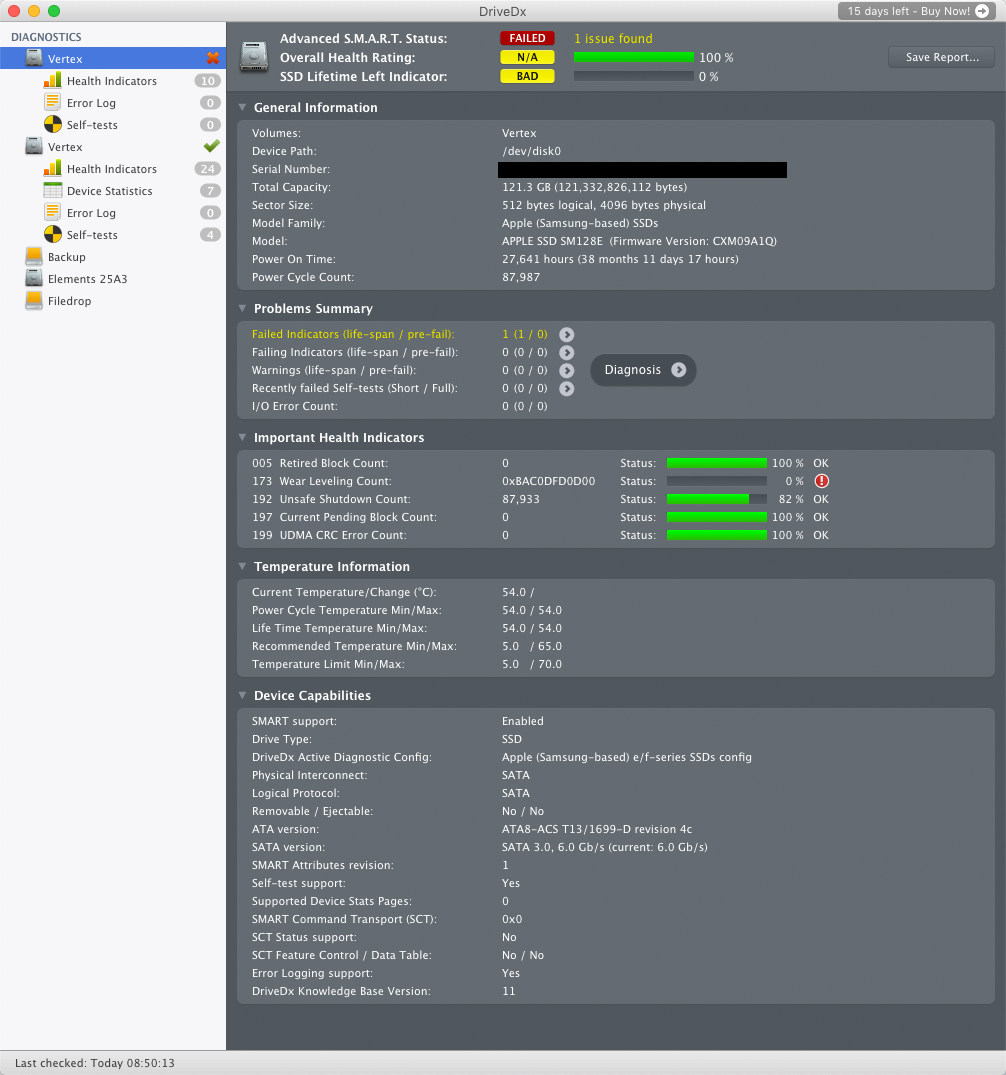Click the SSD Lifetime Left progress bar

coord(634,77)
